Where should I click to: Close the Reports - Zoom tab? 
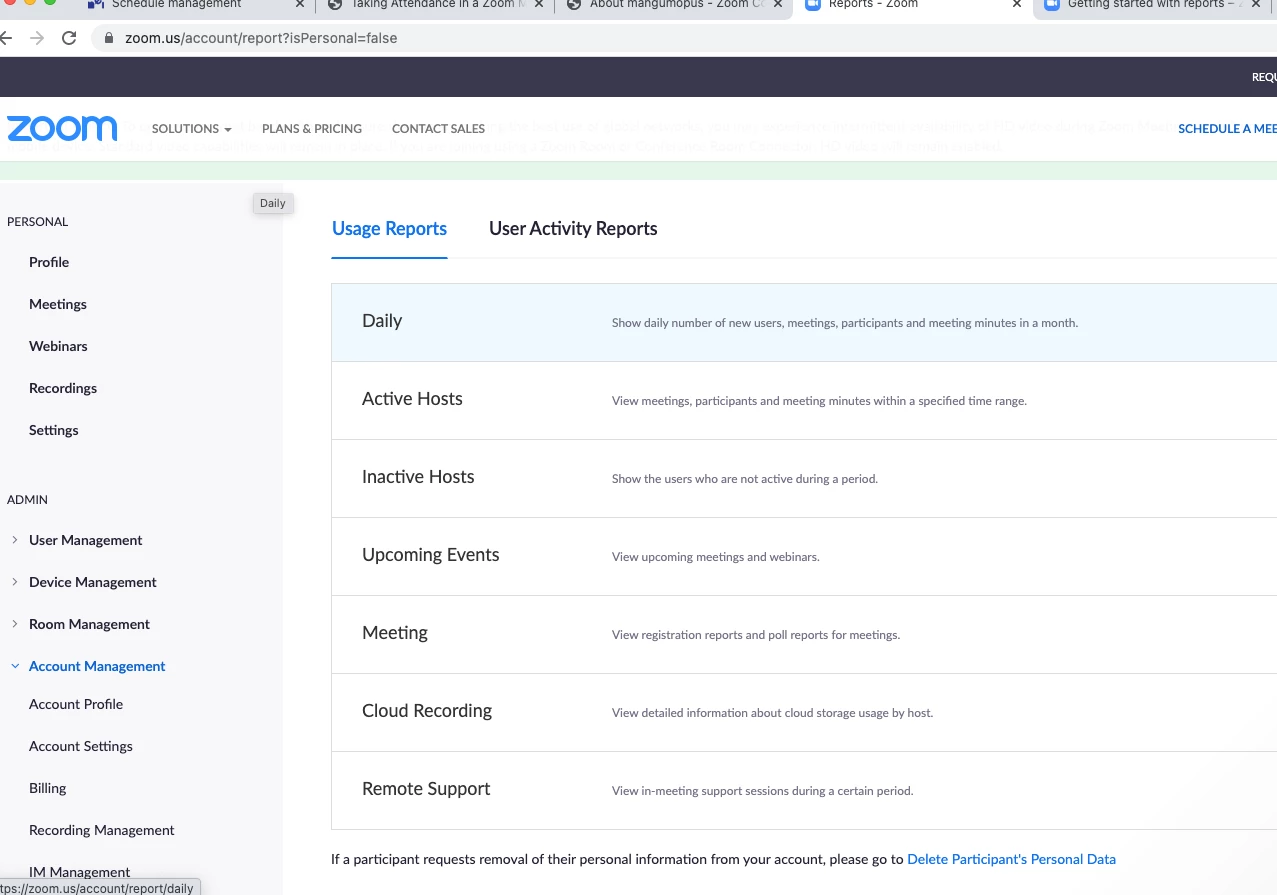tap(1017, 4)
